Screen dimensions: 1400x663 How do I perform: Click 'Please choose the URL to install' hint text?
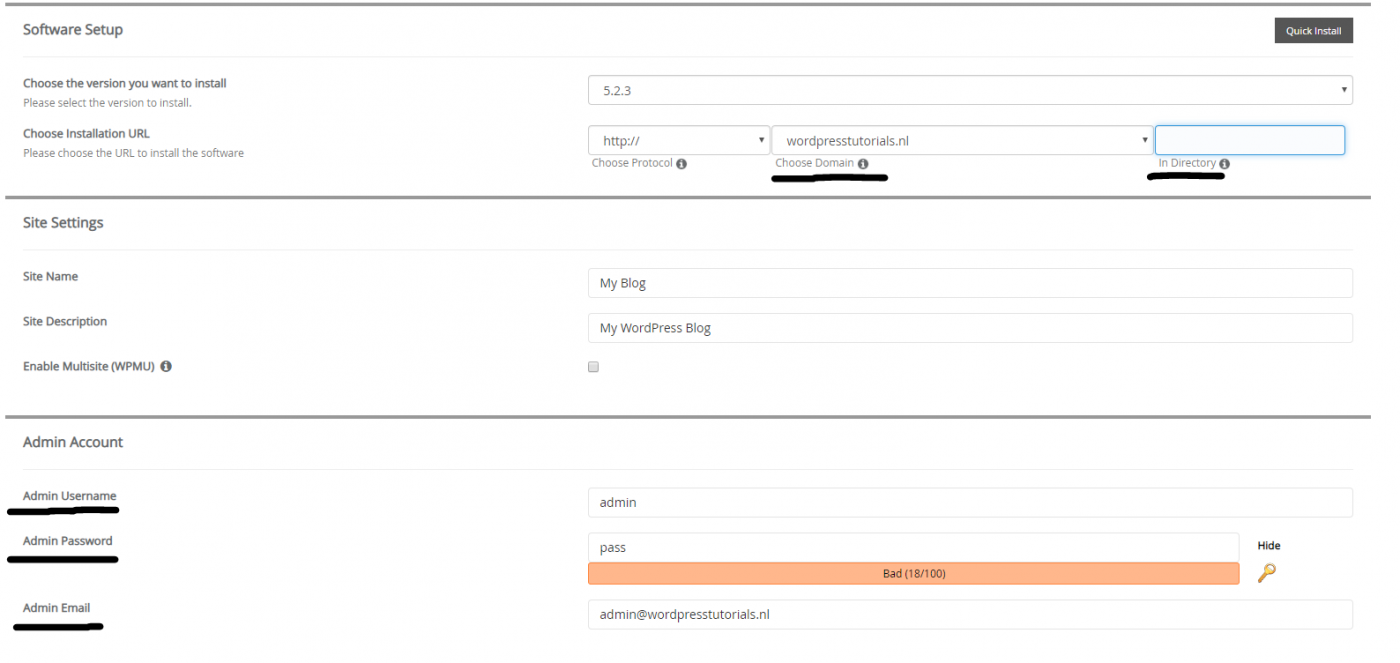(x=133, y=153)
